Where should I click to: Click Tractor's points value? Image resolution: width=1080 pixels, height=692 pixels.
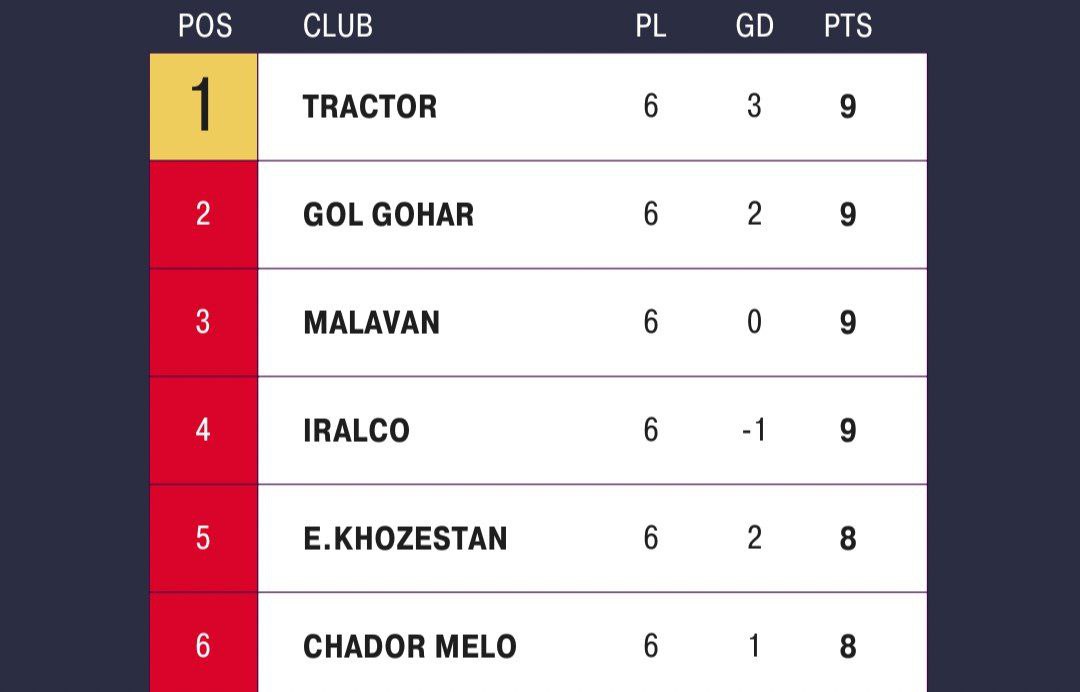(x=848, y=107)
